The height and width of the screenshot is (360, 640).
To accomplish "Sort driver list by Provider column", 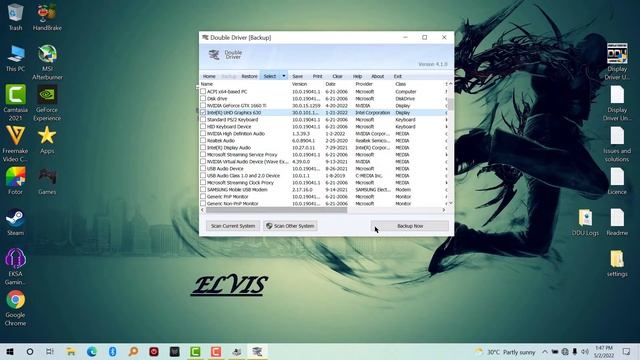I will pyautogui.click(x=373, y=84).
